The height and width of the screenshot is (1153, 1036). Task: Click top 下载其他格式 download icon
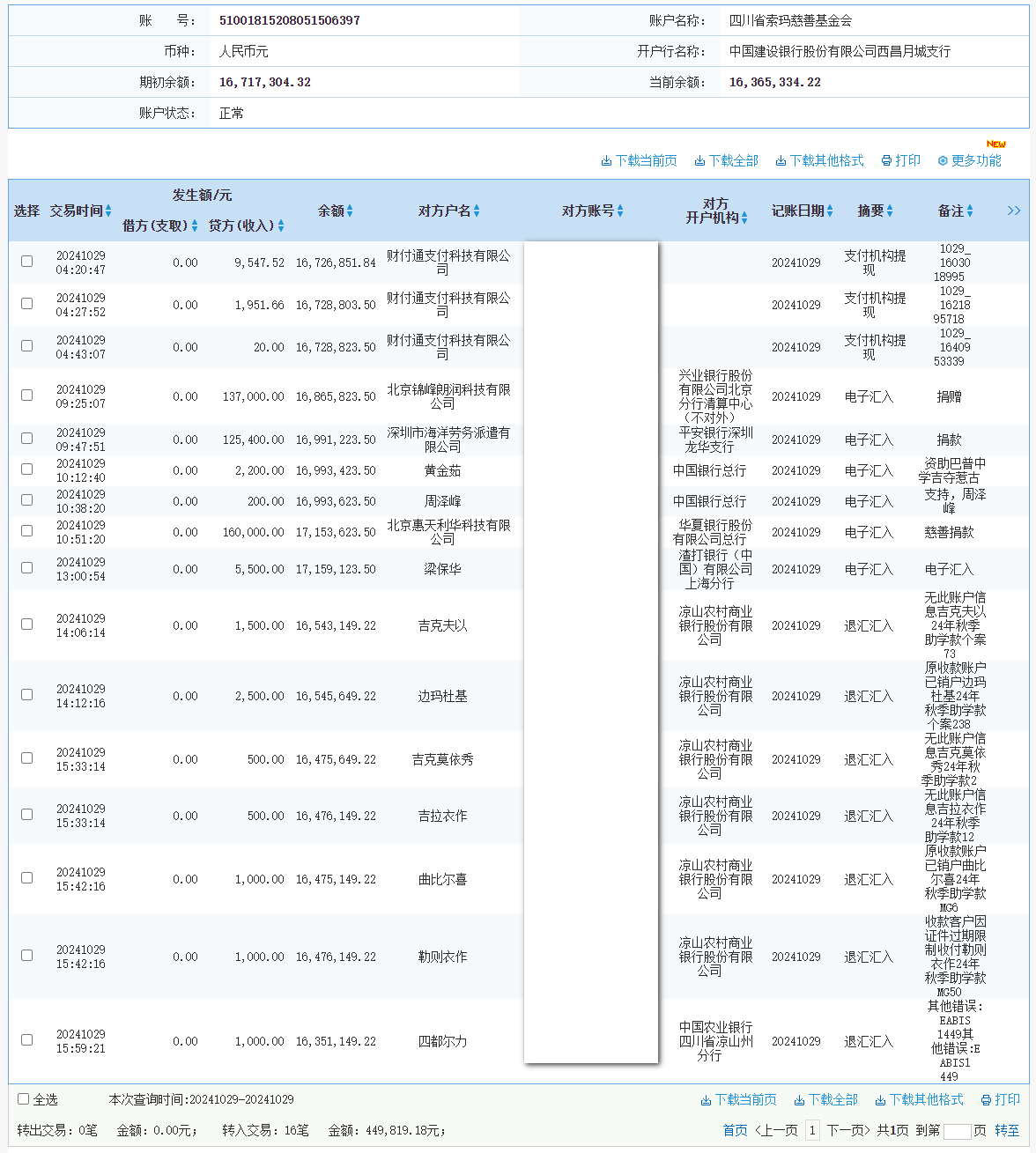[x=781, y=161]
